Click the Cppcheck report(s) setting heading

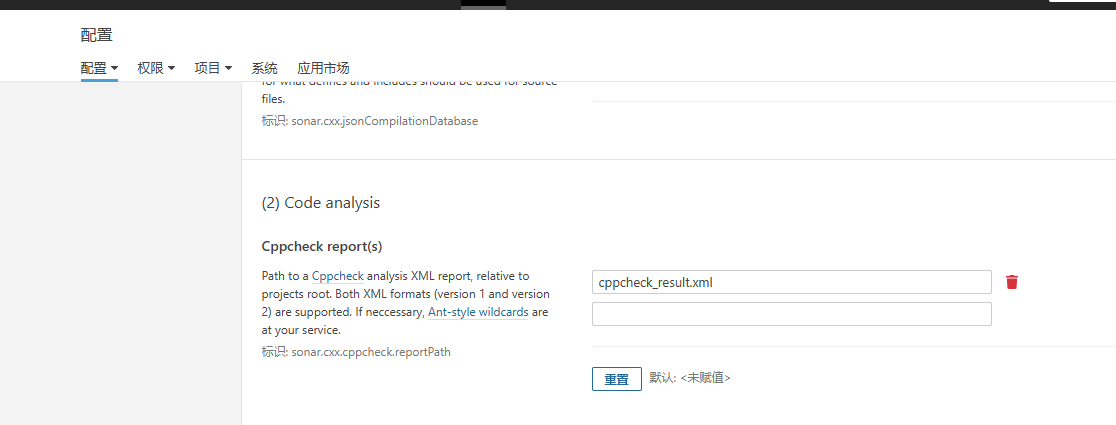(x=322, y=247)
